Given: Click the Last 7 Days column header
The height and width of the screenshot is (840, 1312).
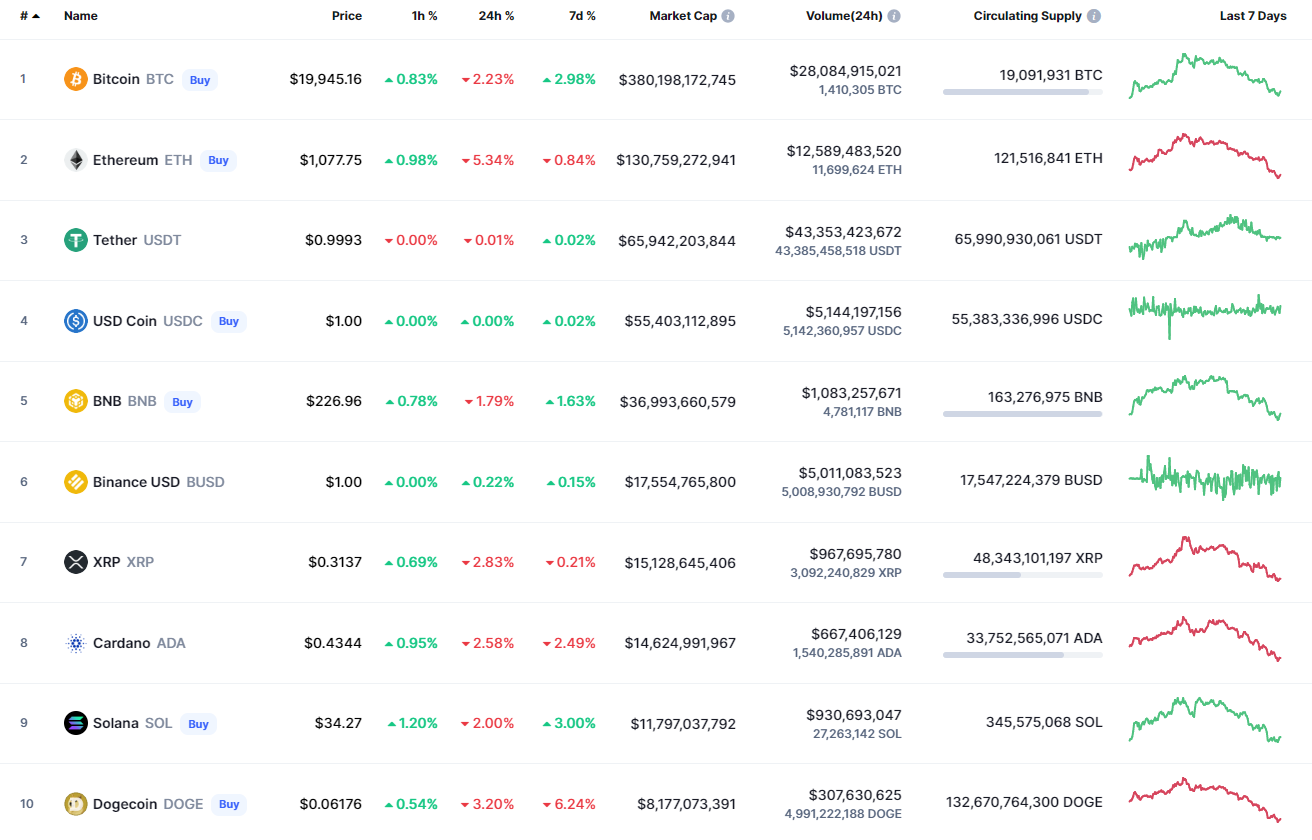Looking at the screenshot, I should (1253, 16).
